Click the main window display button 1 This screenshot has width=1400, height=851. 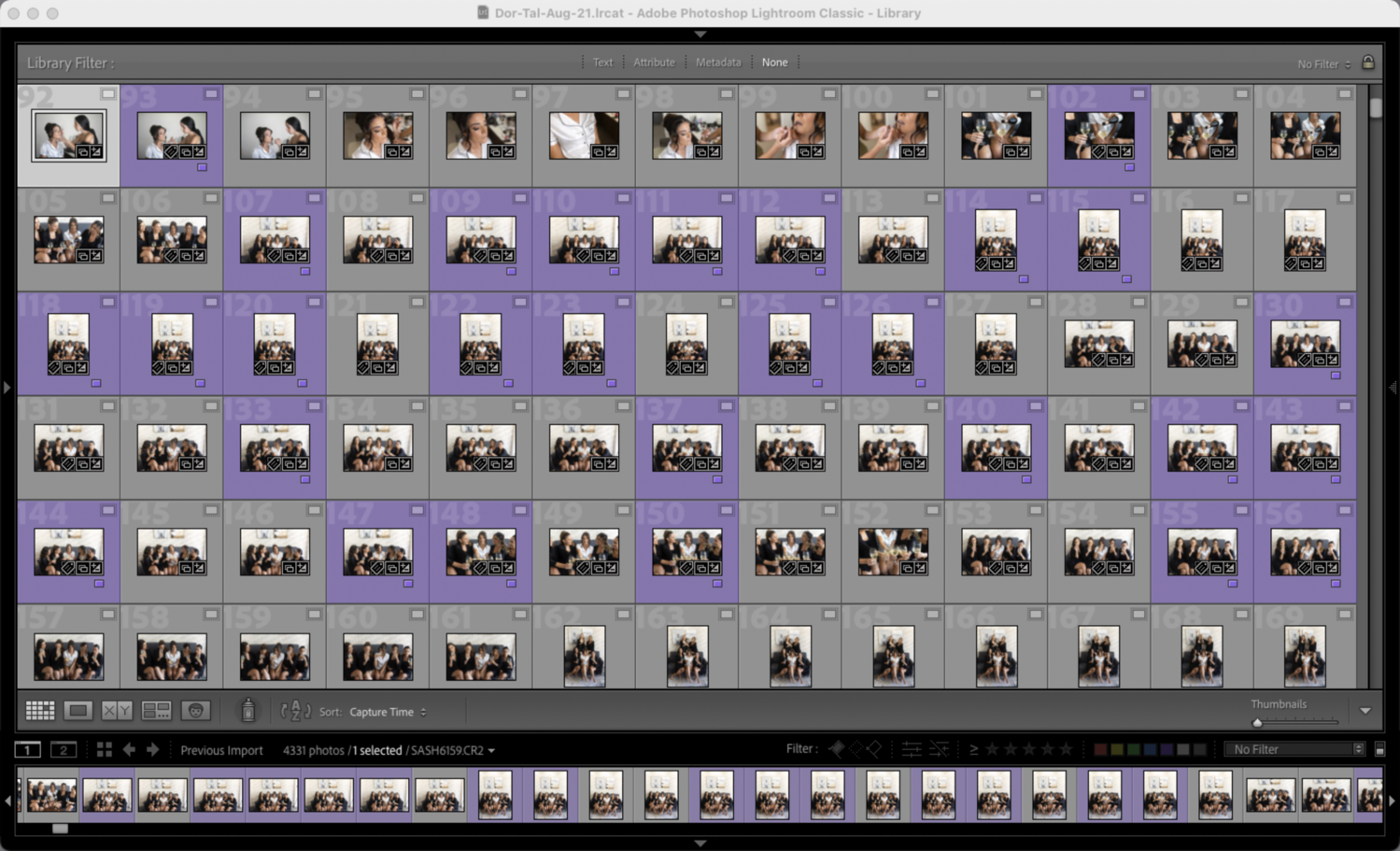click(28, 749)
